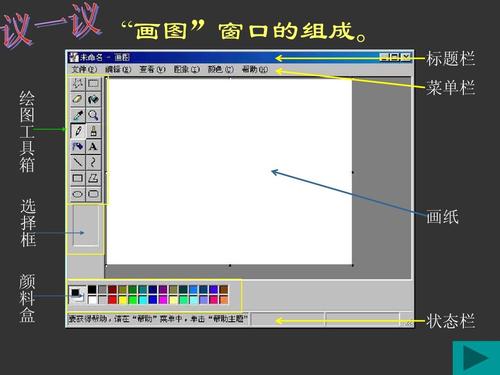The height and width of the screenshot is (375, 500).
Task: Pick the white color swatch
Action: click(x=92, y=300)
